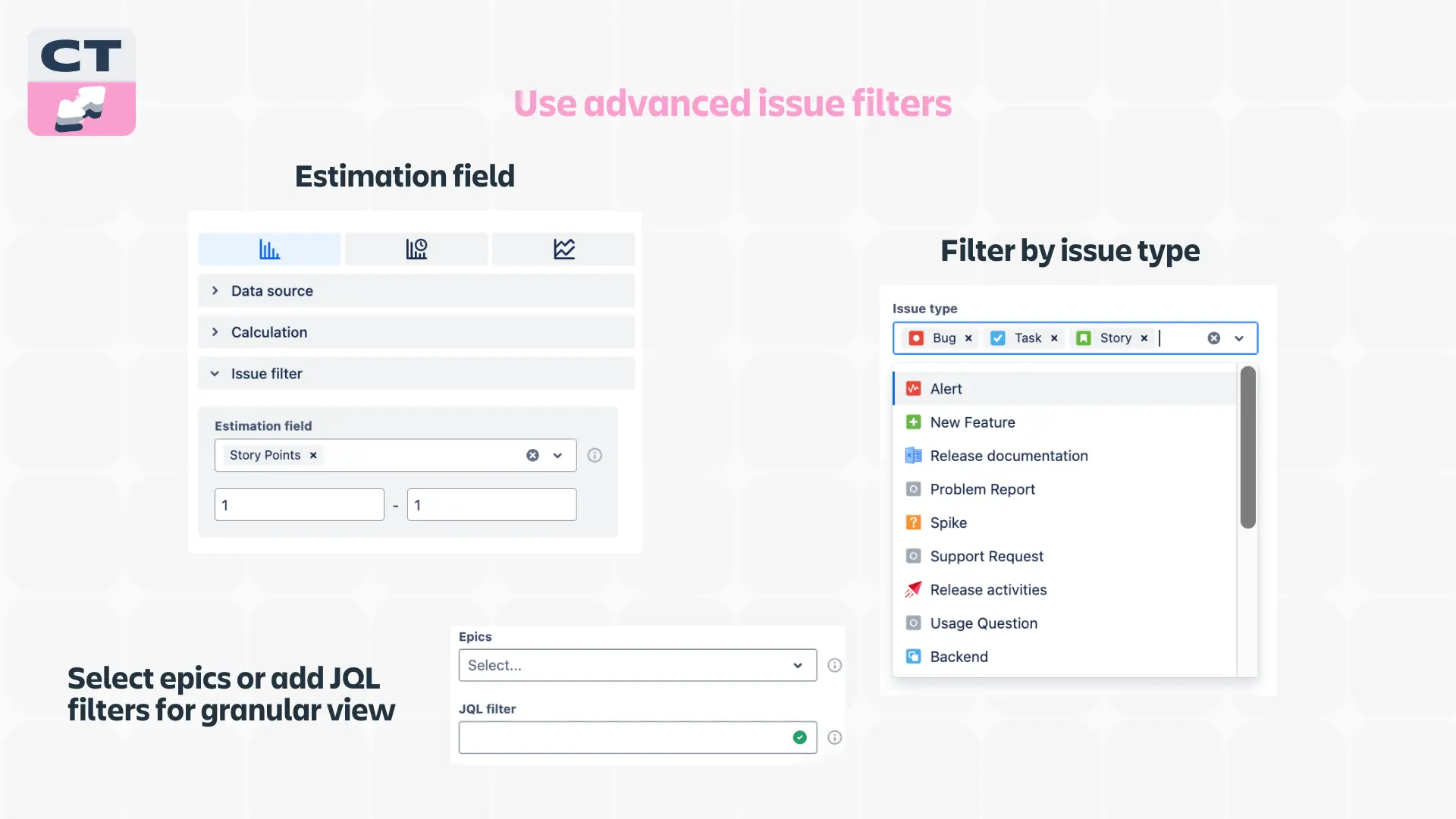Focus the maximum estimation value input
This screenshot has width=1456, height=819.
point(492,505)
